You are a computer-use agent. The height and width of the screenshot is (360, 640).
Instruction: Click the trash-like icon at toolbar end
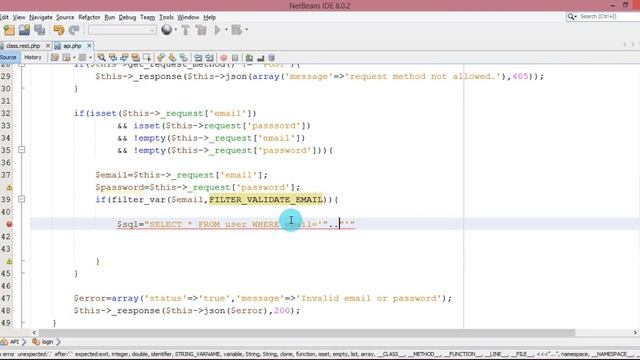click(x=271, y=58)
